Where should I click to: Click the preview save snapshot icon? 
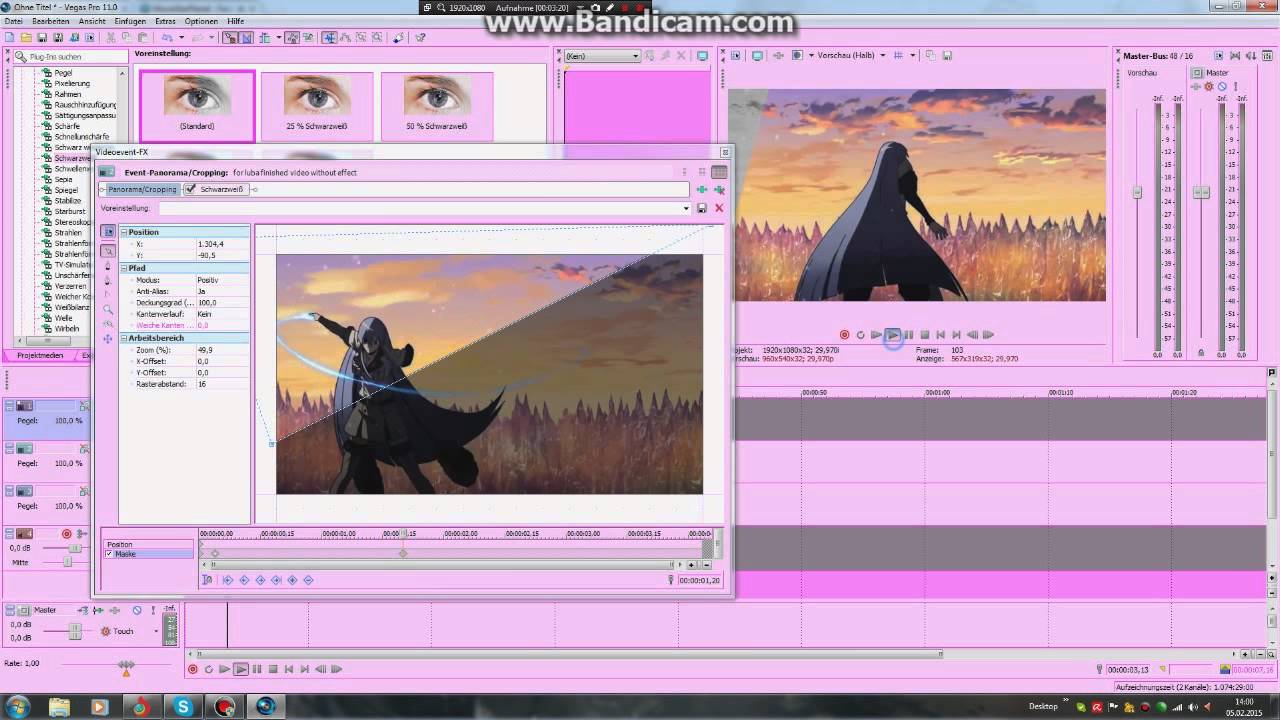tap(948, 56)
